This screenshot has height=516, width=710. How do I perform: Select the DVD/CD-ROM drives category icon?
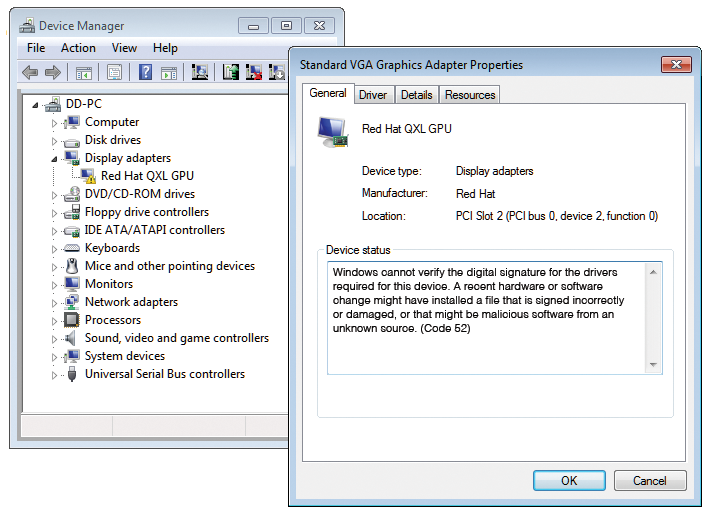point(72,194)
